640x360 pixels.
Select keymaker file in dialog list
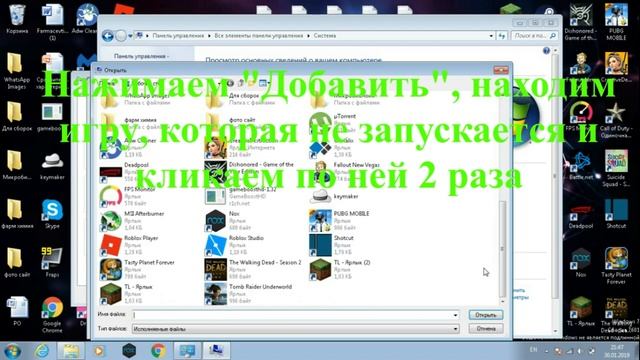(x=334, y=196)
